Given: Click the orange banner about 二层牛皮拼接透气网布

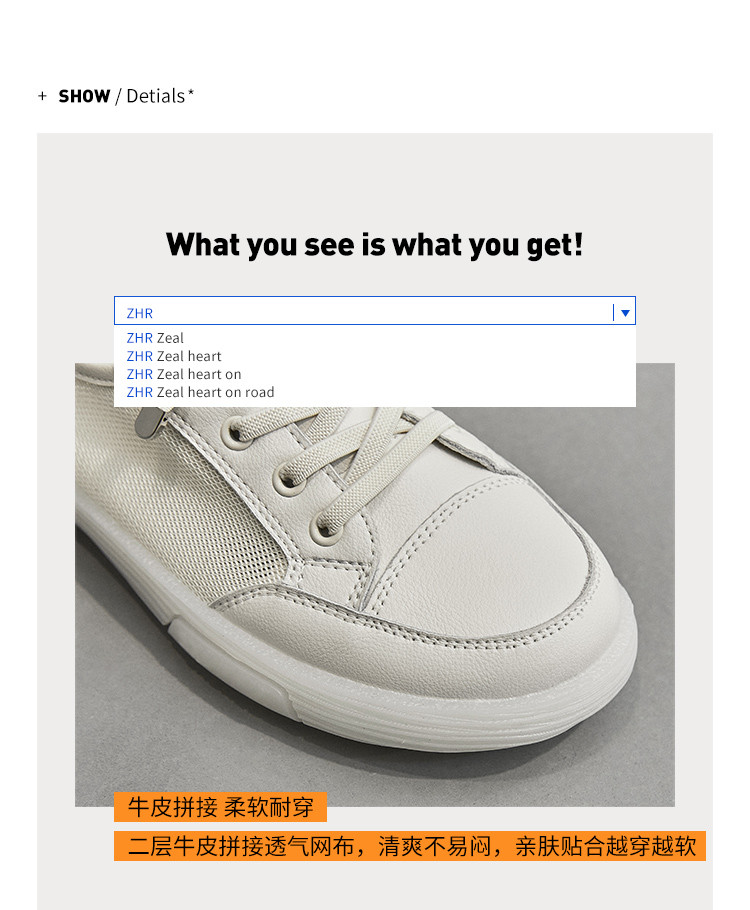Looking at the screenshot, I should (410, 846).
